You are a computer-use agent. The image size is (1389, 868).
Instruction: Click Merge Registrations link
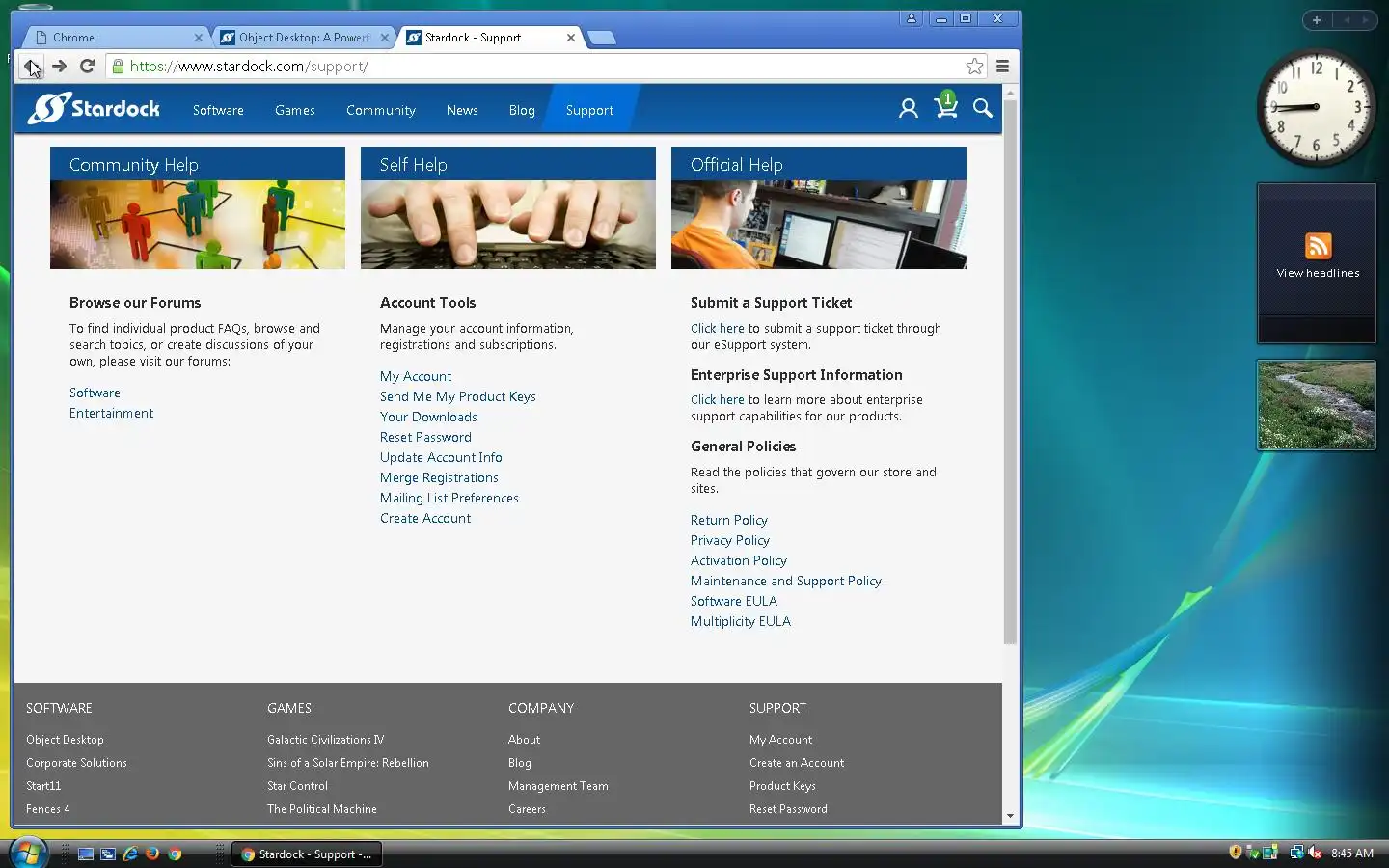click(x=439, y=477)
